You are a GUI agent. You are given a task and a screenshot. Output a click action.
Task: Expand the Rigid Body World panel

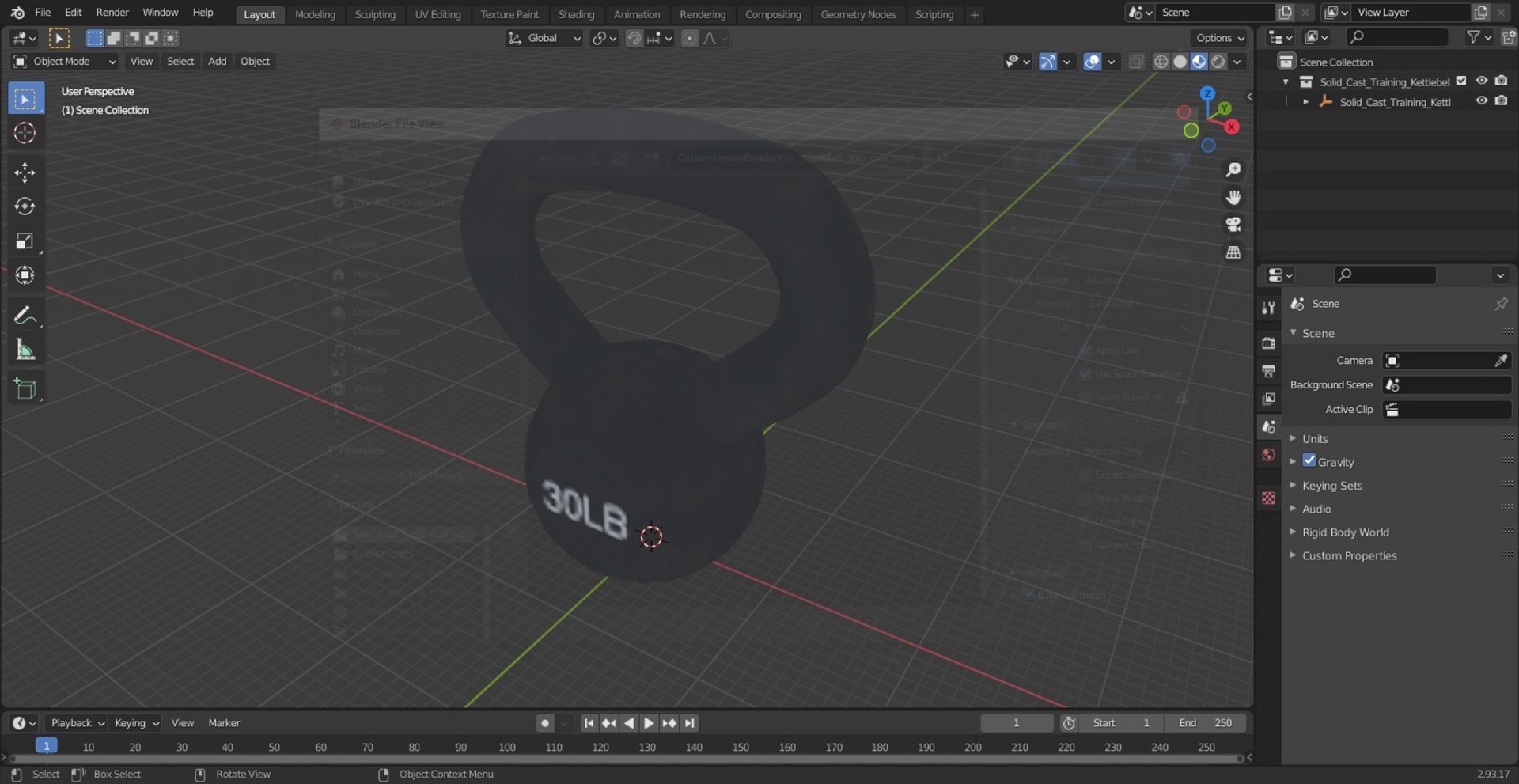click(1345, 532)
